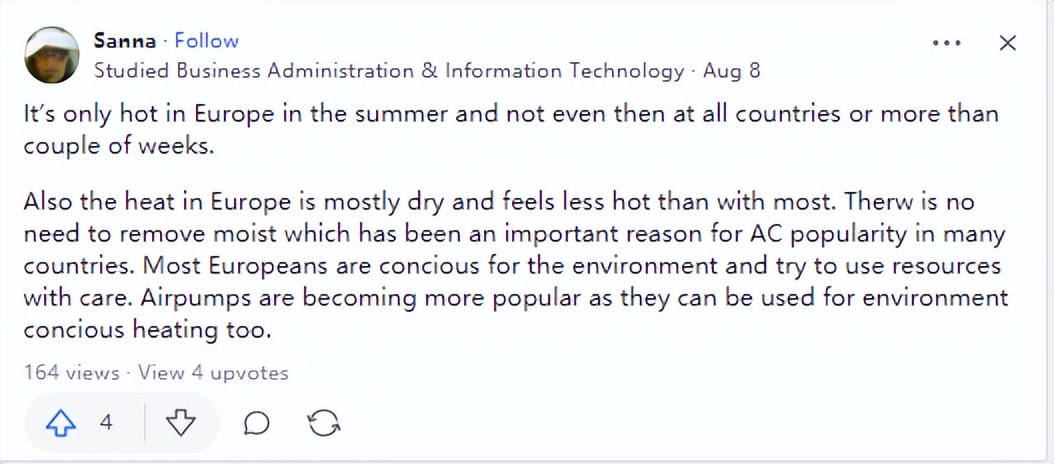Upvote Sanna's answer with the up arrow
1054x464 pixels.
click(61, 423)
